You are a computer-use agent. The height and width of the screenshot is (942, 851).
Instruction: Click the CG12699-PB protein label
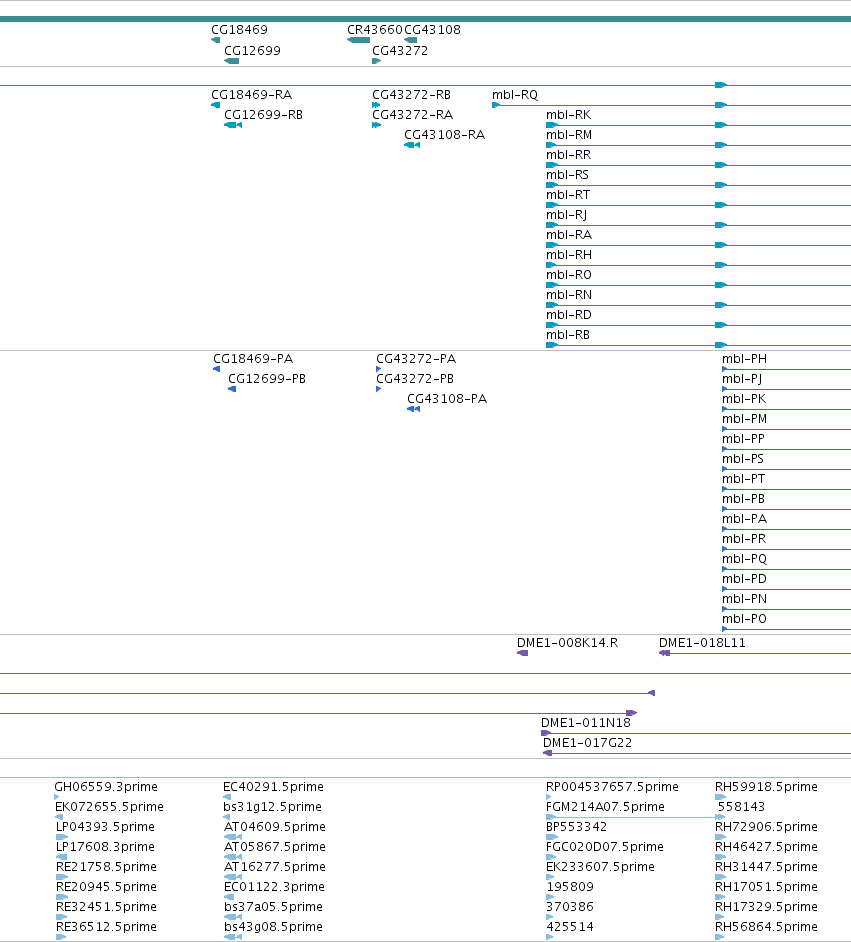[x=267, y=378]
